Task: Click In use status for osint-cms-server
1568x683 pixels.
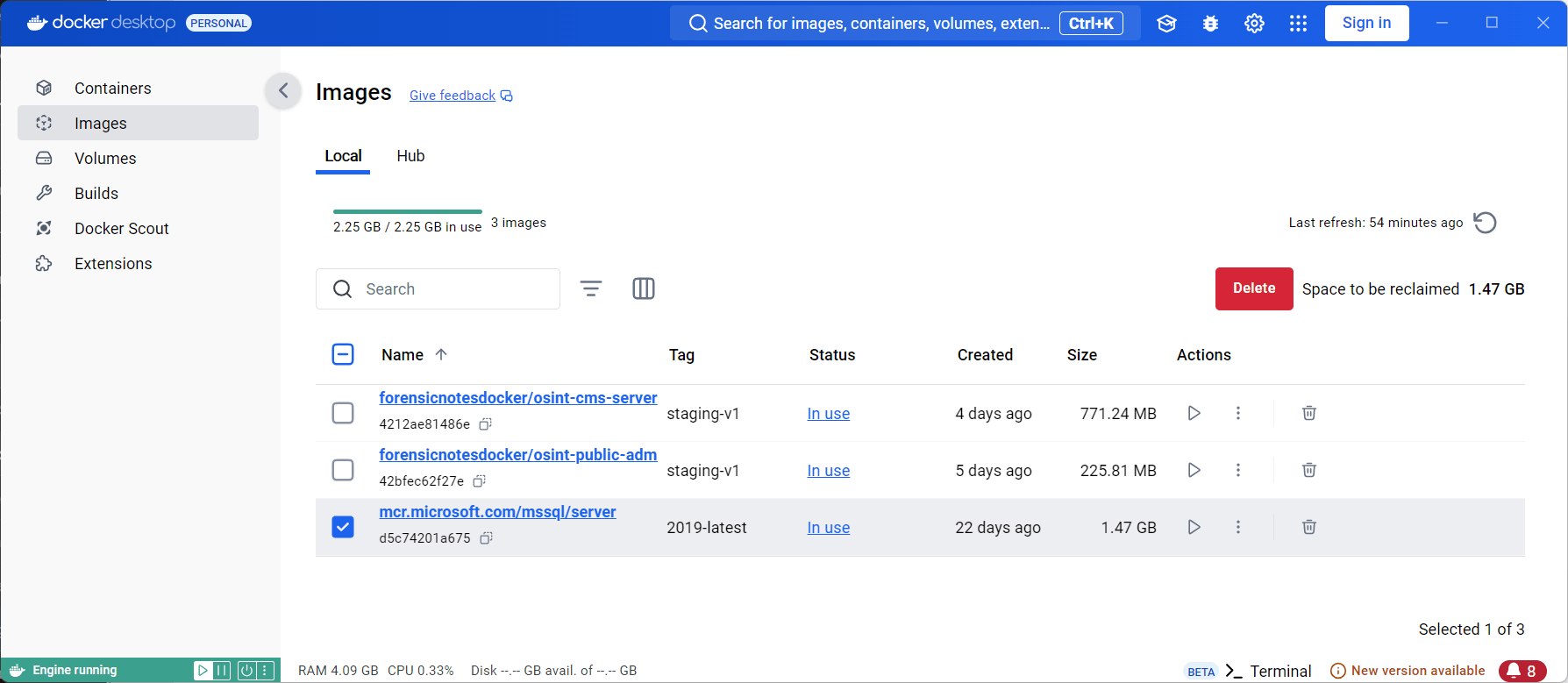Action: (829, 414)
